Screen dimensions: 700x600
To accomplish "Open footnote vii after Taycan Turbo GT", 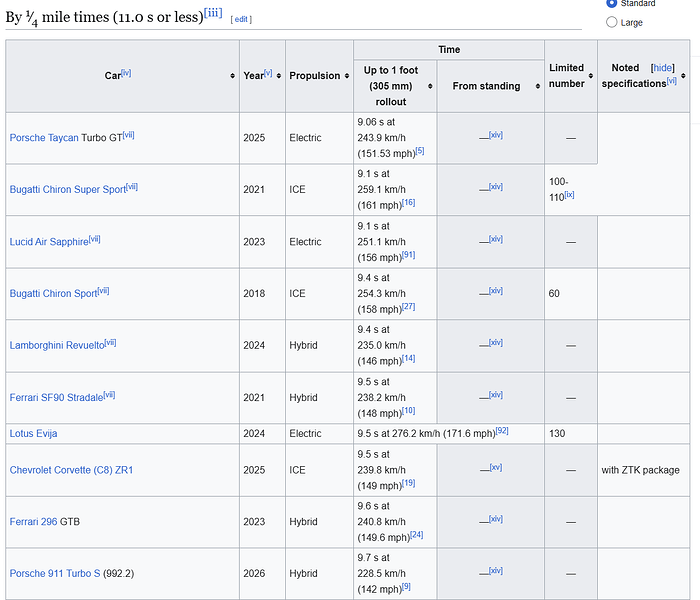I will (x=129, y=135).
